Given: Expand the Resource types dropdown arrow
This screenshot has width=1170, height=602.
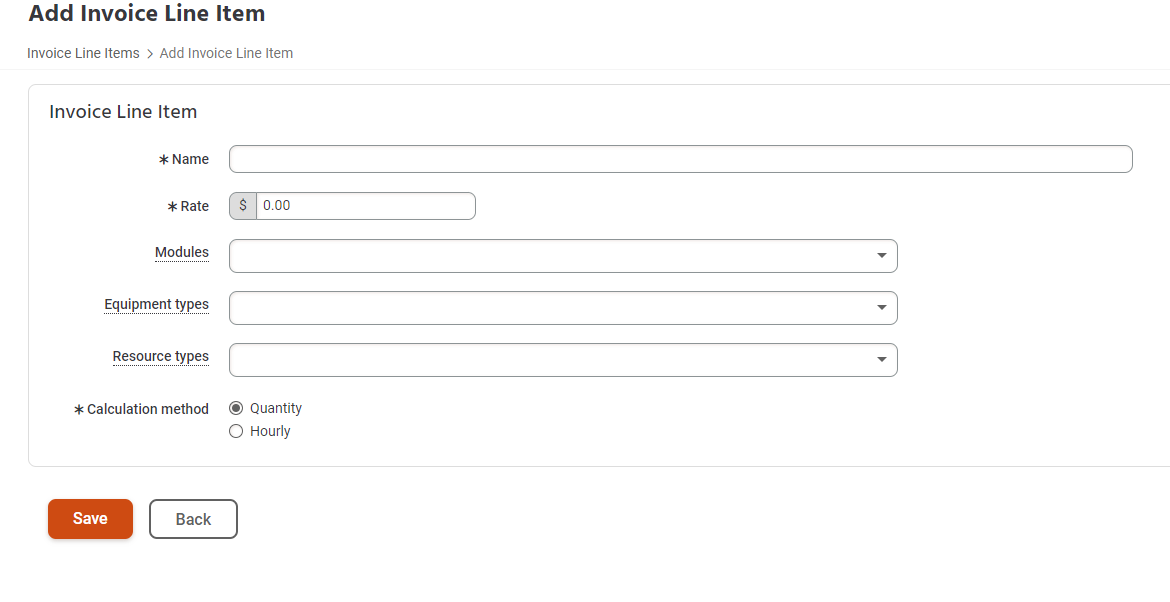Looking at the screenshot, I should 881,360.
